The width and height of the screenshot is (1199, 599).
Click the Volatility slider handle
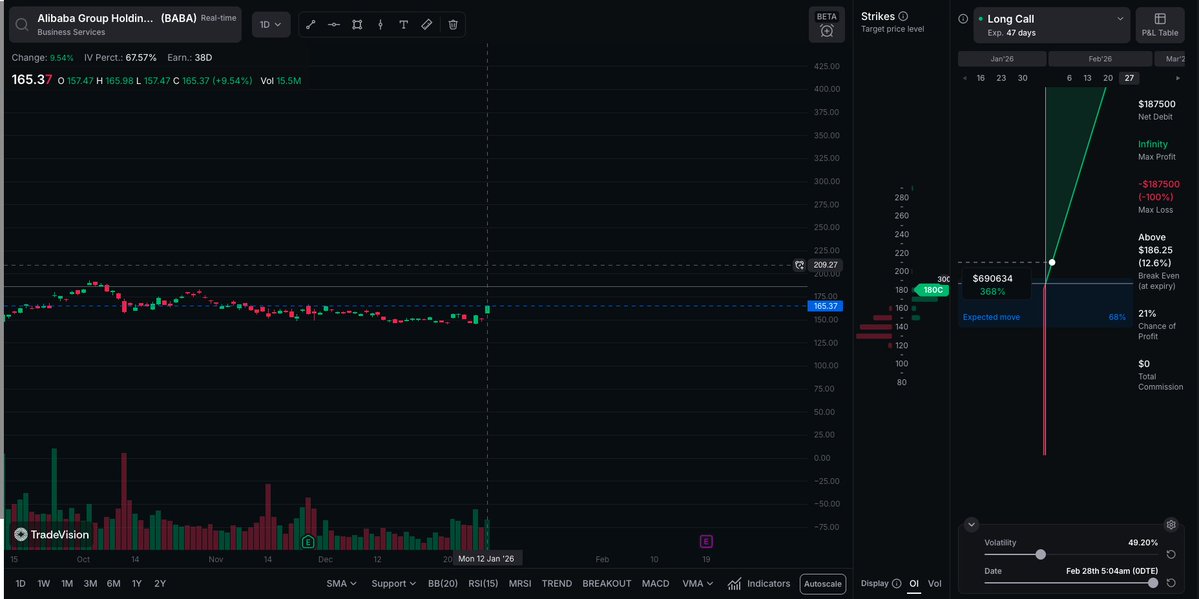[1040, 555]
